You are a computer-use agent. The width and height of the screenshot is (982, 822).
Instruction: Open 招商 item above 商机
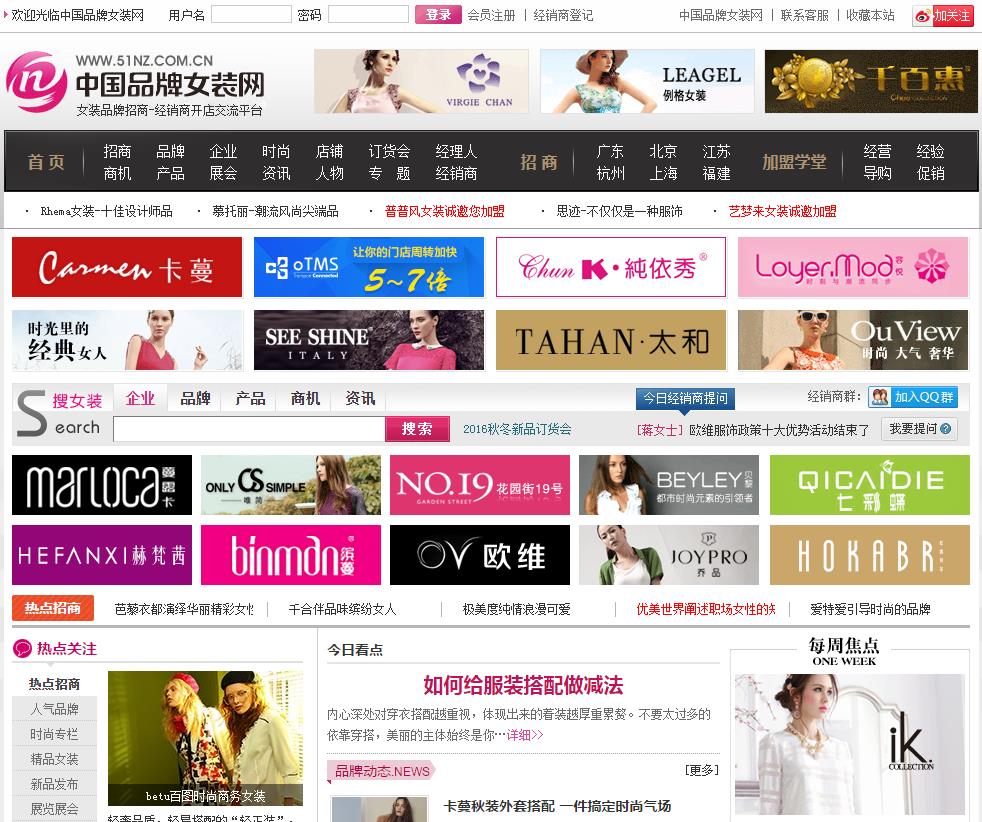(117, 152)
